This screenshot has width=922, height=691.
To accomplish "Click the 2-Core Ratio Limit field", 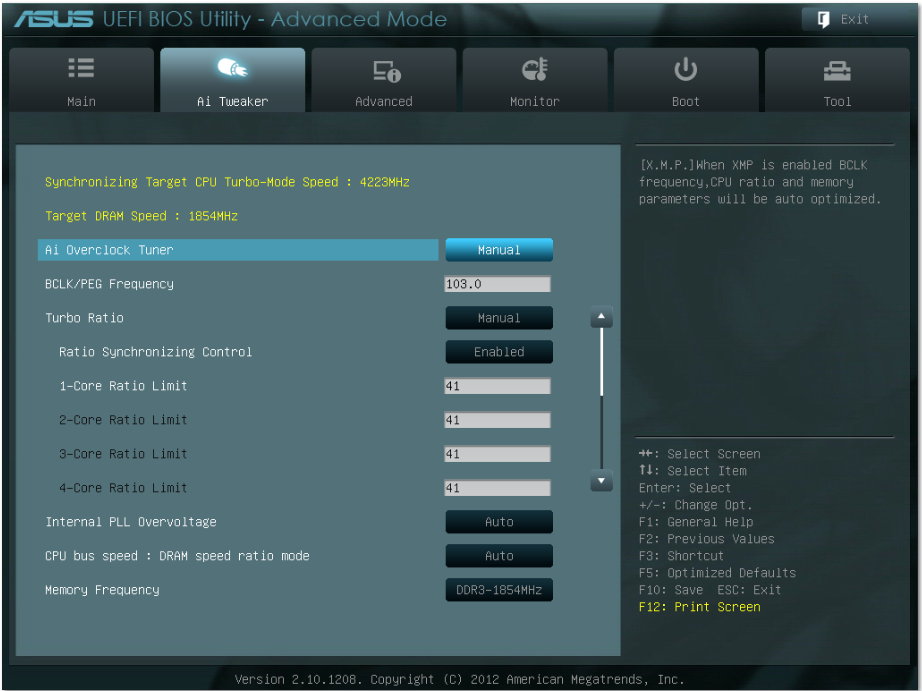I will click(x=497, y=420).
